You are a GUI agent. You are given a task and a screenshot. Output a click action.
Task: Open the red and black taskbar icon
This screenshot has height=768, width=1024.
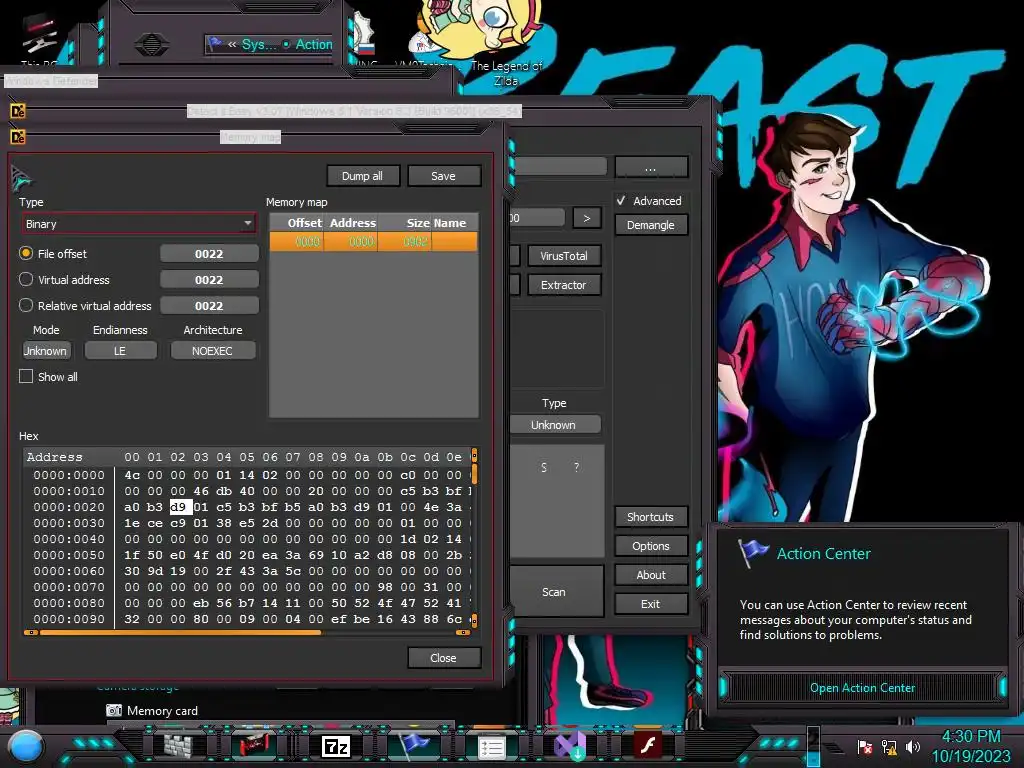click(255, 746)
